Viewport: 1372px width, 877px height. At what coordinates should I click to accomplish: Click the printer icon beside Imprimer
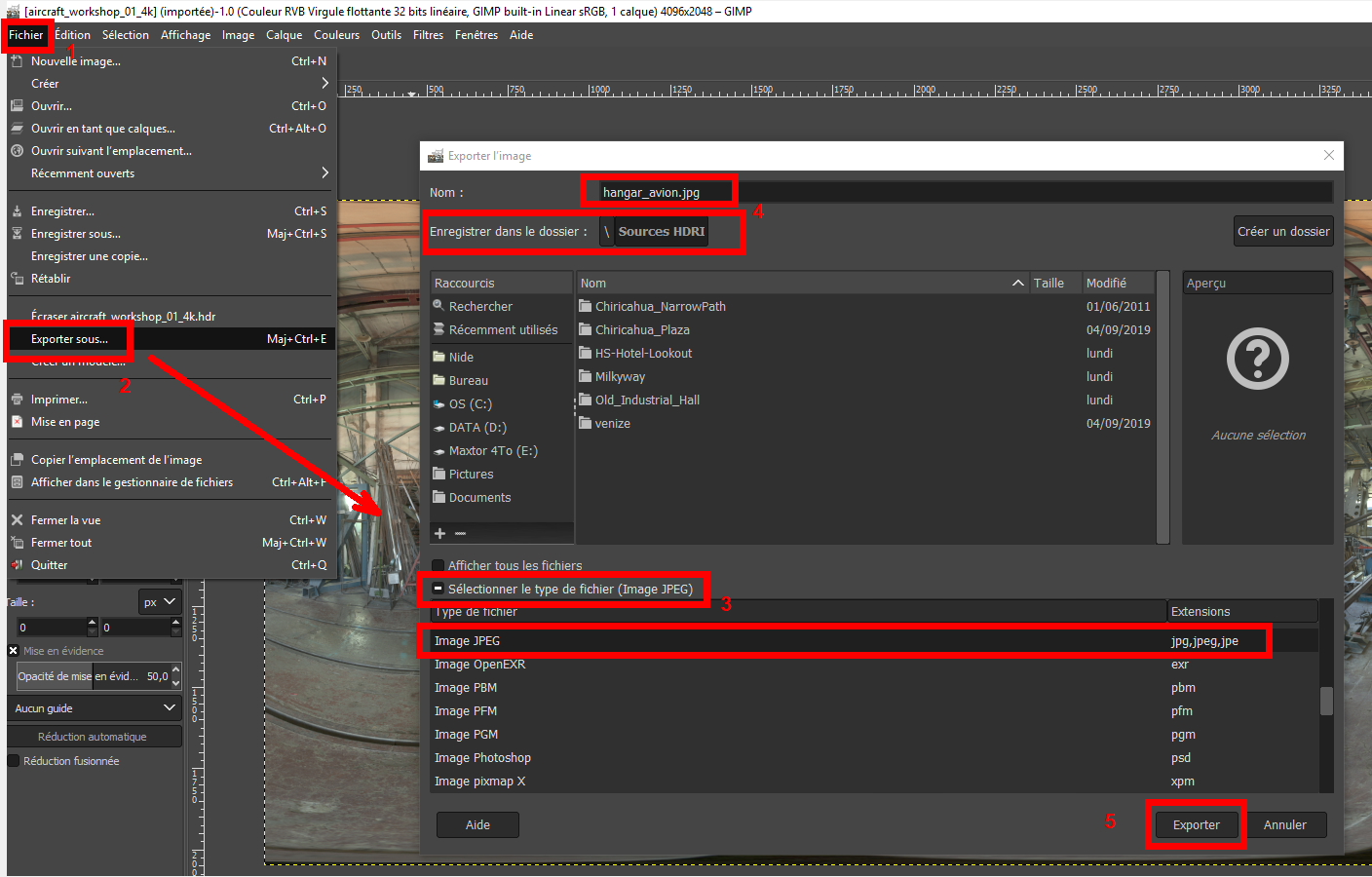(x=17, y=400)
